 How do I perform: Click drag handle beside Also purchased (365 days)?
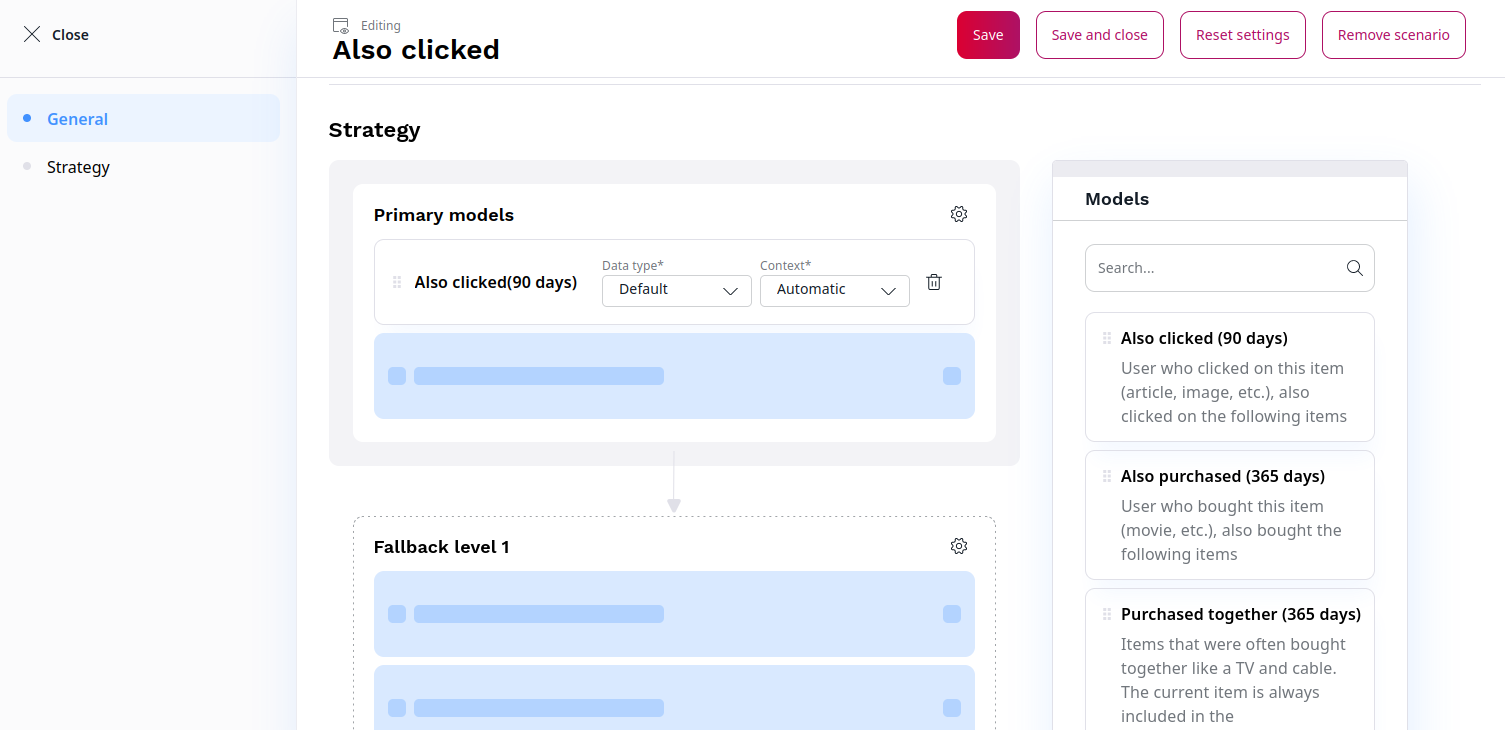pos(1106,476)
